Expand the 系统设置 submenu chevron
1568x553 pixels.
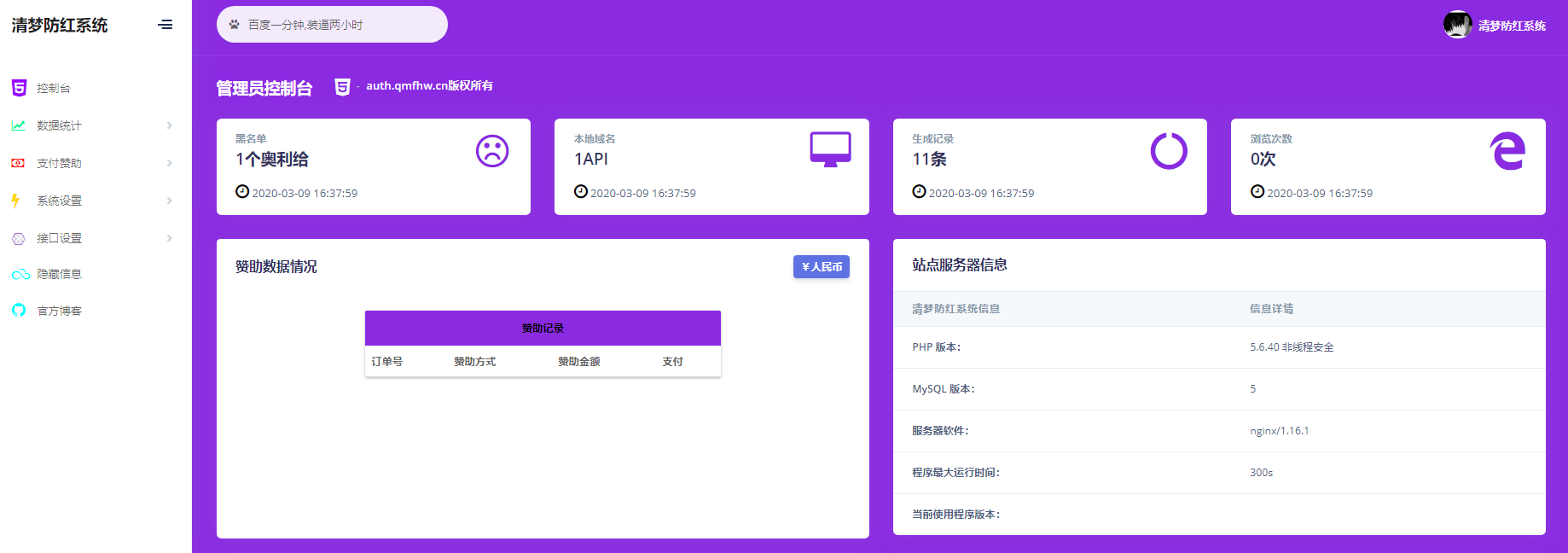[x=170, y=201]
